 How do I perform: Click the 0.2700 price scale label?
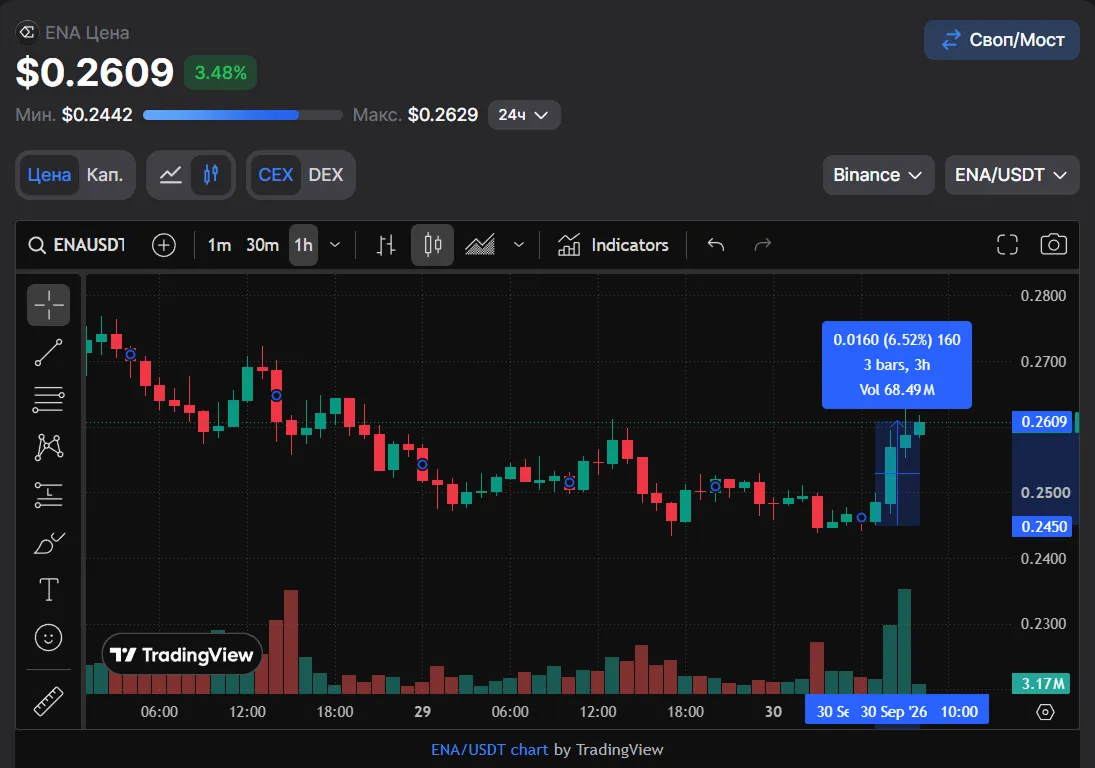pyautogui.click(x=1043, y=362)
